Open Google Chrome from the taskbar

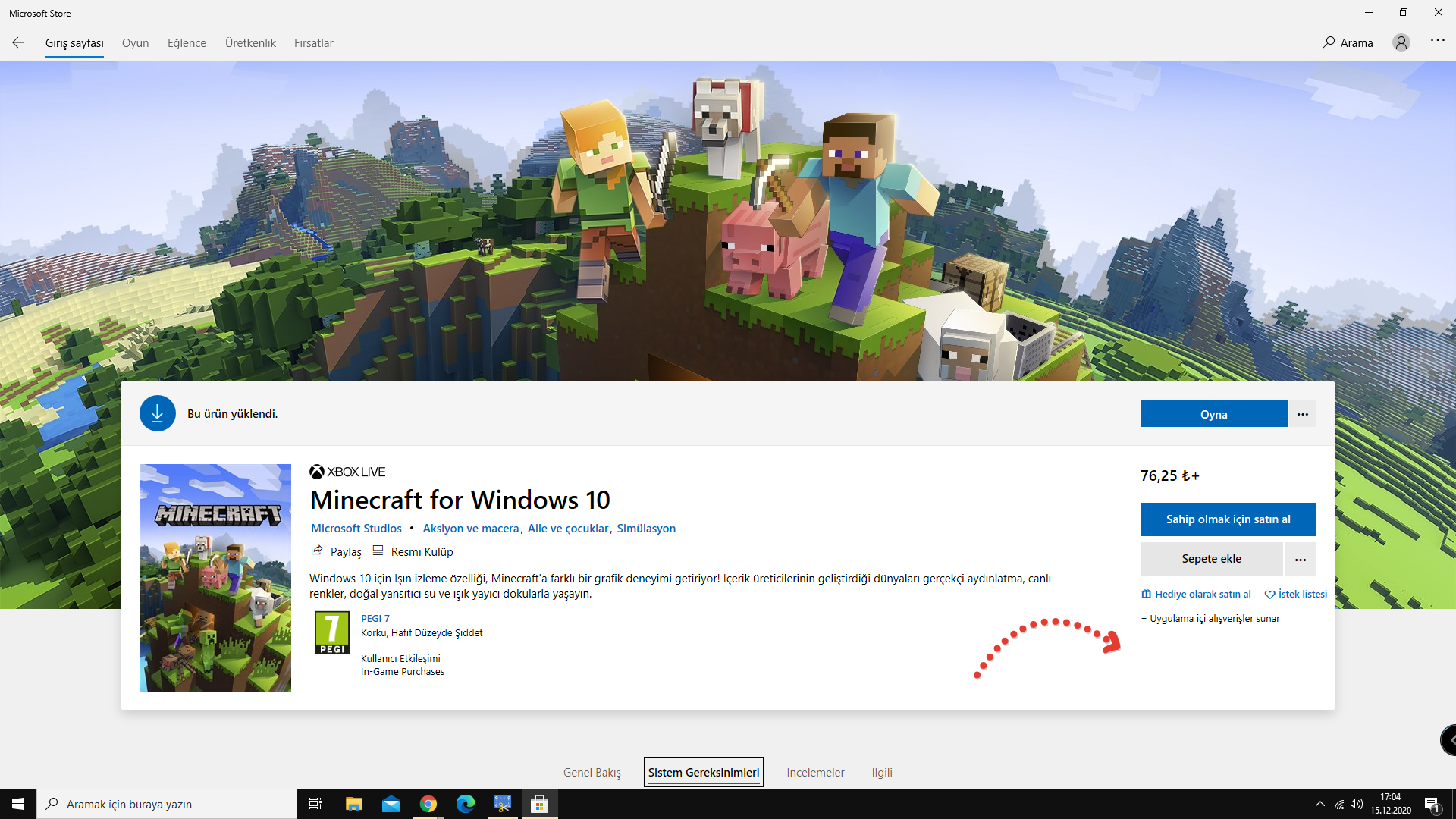coord(428,804)
